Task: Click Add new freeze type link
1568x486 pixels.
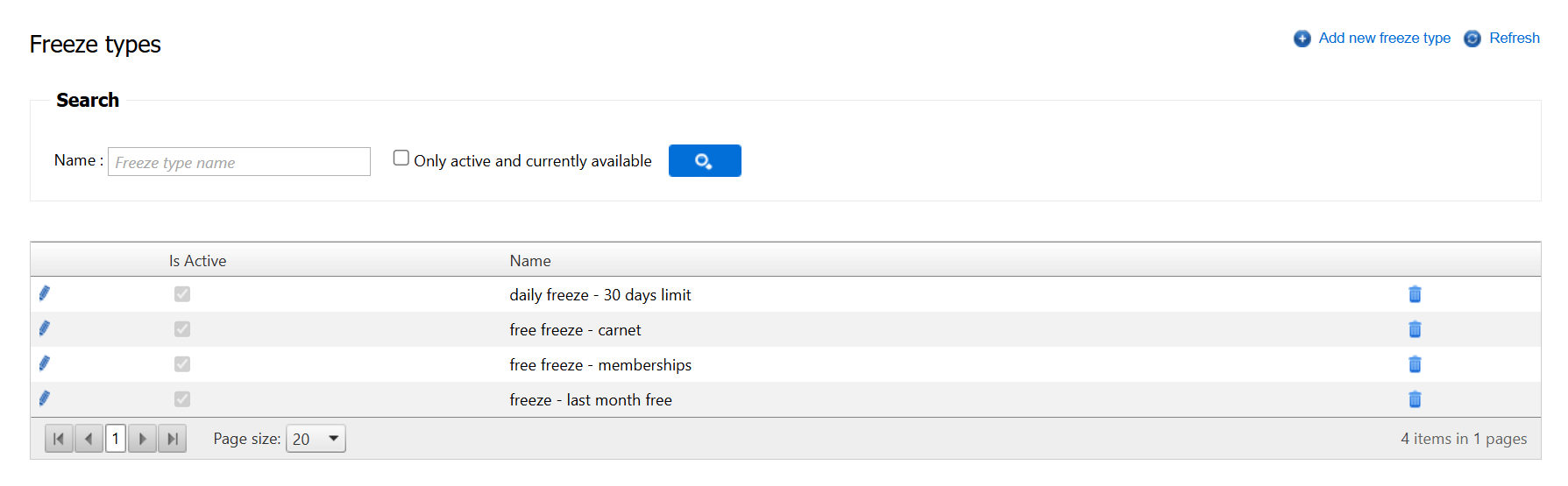Action: click(1383, 39)
